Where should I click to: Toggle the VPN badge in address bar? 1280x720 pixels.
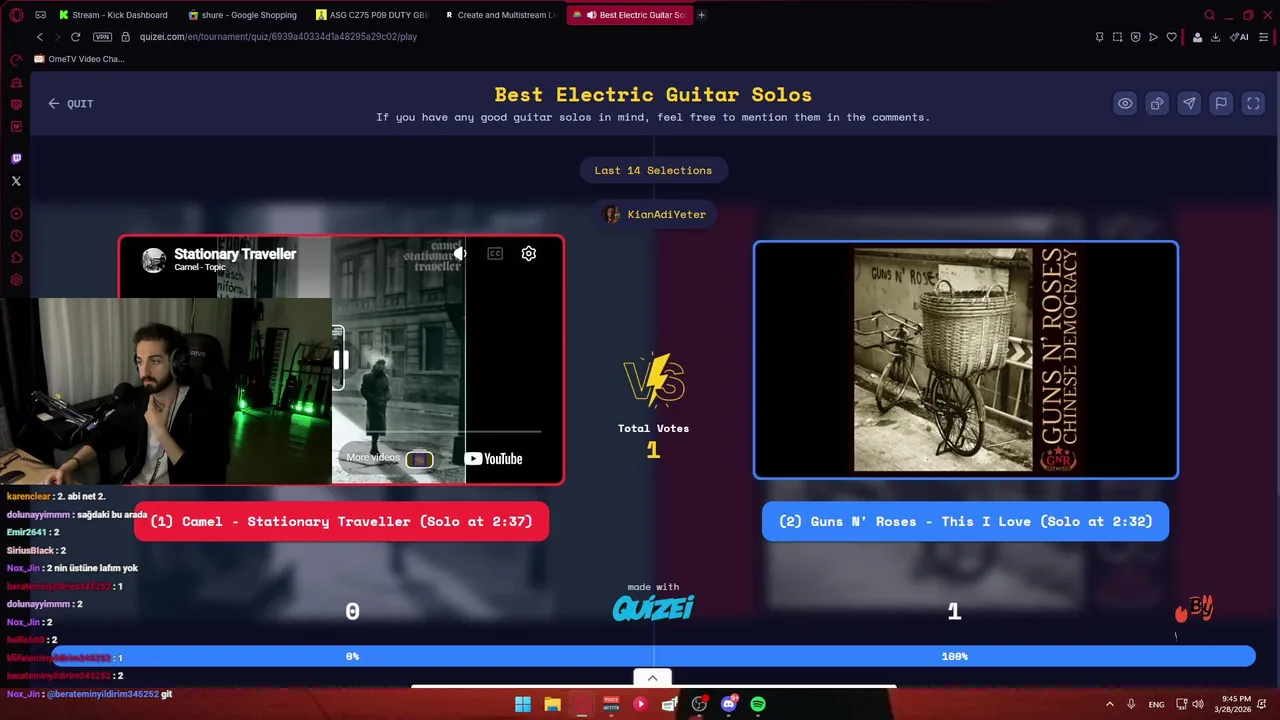pos(102,37)
